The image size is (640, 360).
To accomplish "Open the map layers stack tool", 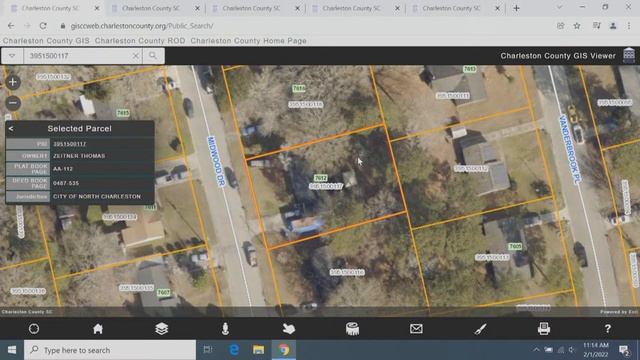I will pyautogui.click(x=162, y=329).
